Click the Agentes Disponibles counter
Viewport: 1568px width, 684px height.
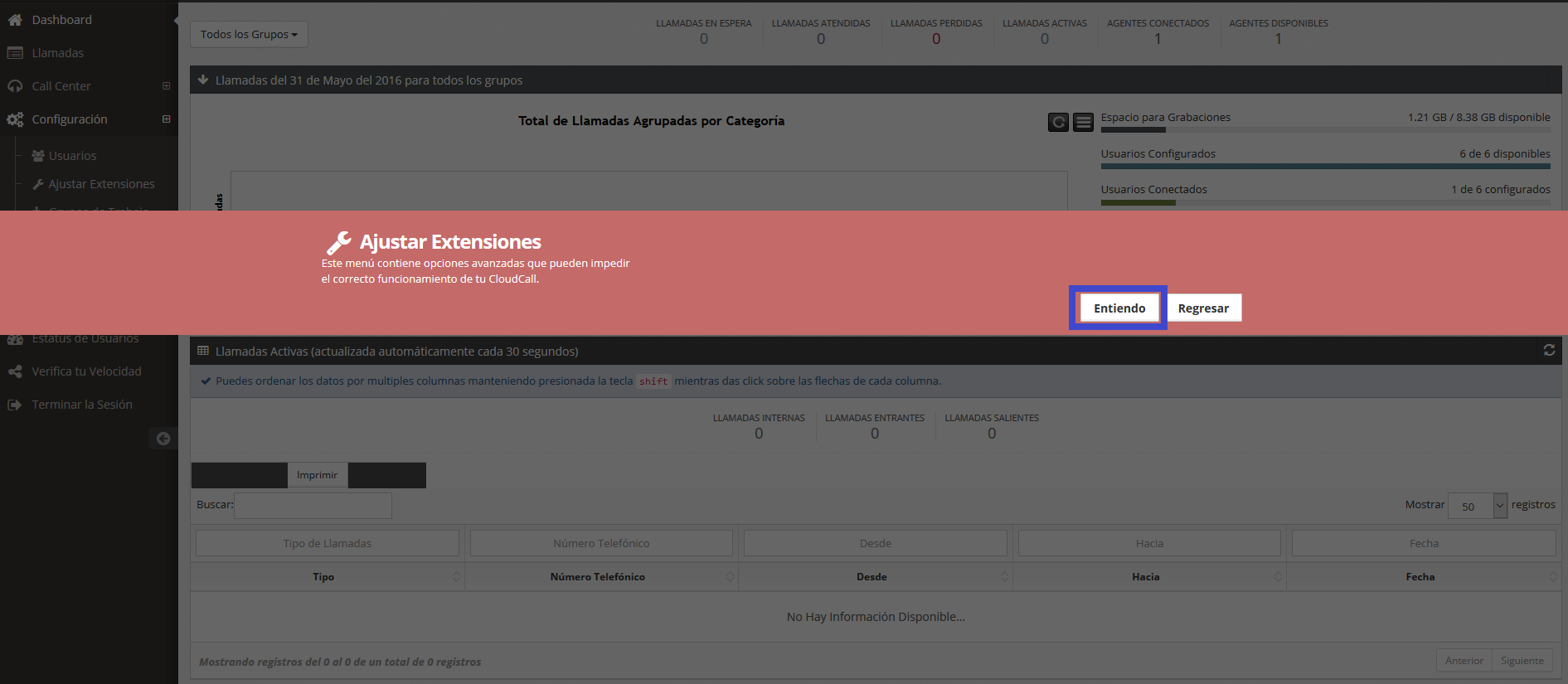[x=1279, y=32]
